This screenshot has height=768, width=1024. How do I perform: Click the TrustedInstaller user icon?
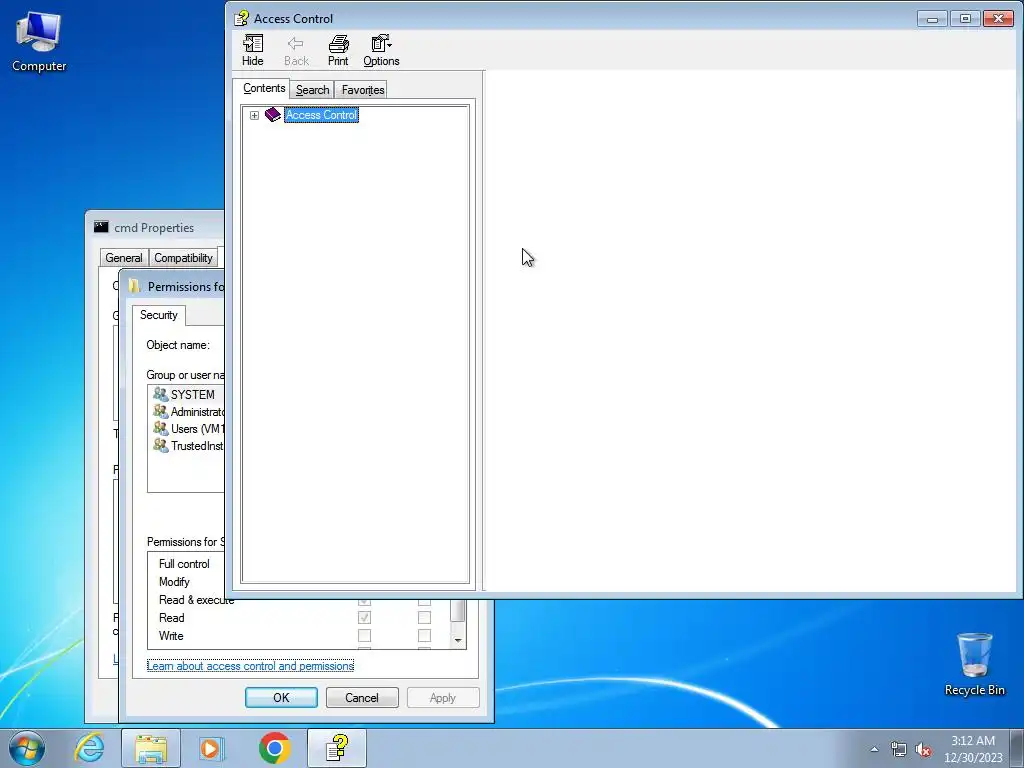[160, 445]
